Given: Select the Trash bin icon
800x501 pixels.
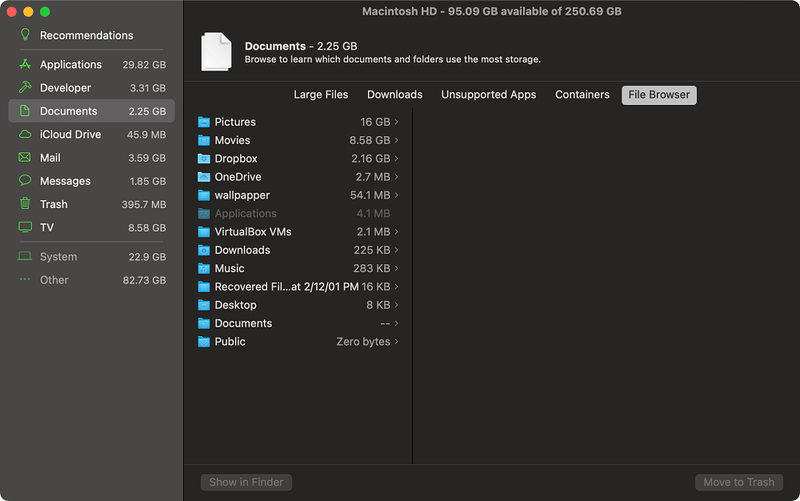Looking at the screenshot, I should pyautogui.click(x=25, y=204).
